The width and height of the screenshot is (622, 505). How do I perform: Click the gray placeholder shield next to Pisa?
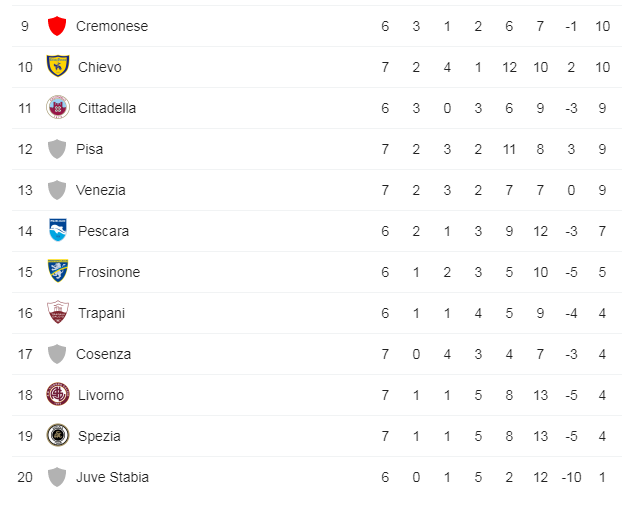tap(57, 149)
